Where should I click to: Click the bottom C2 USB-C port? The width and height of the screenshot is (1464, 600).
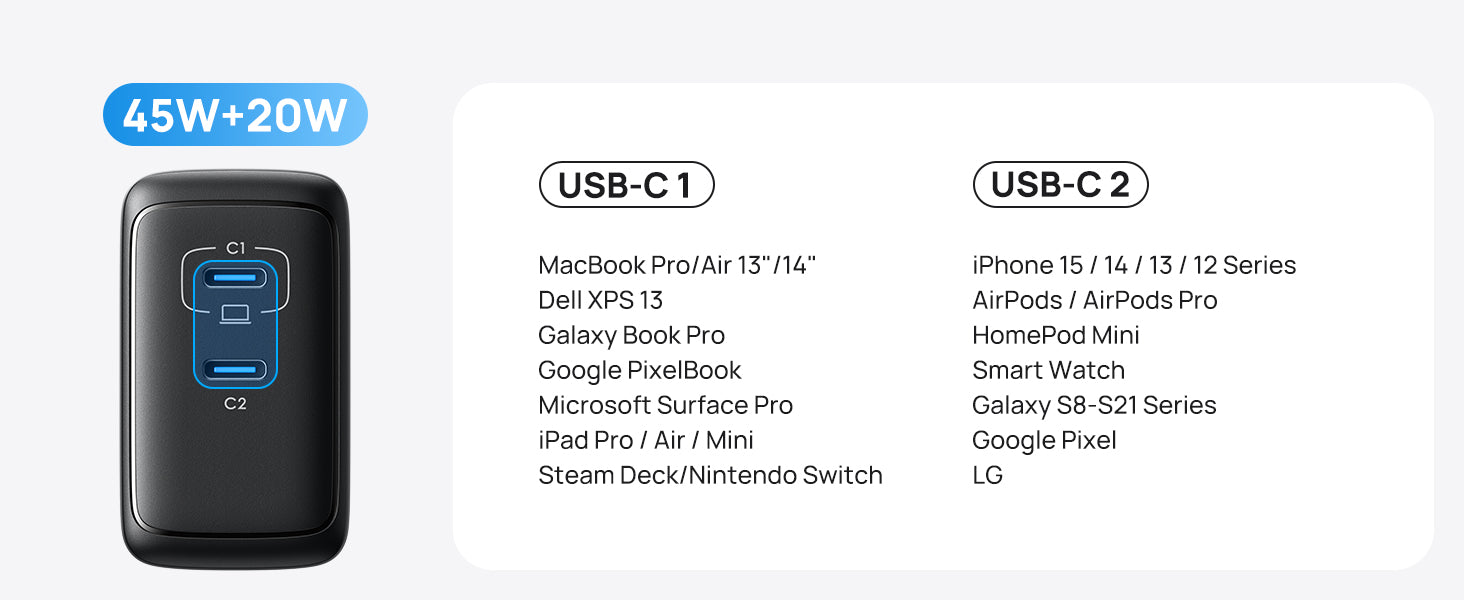235,370
